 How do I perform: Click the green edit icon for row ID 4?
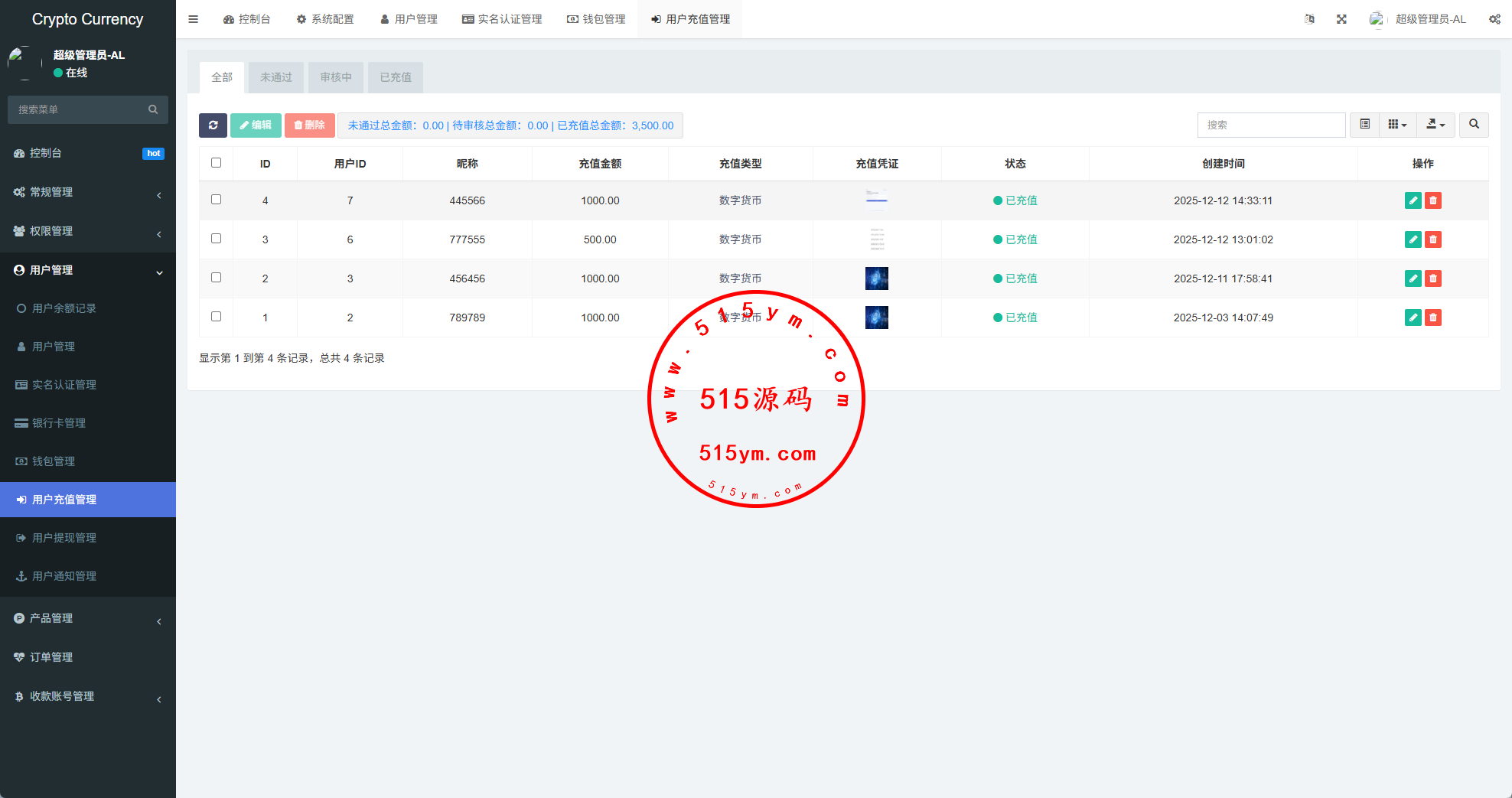pos(1413,200)
